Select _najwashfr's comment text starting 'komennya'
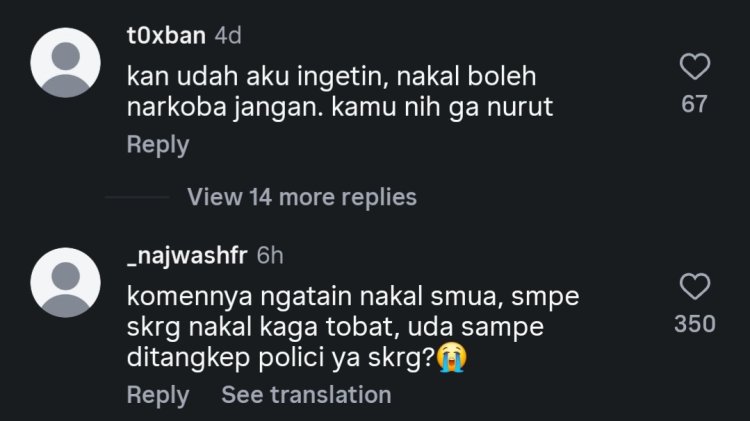 tap(353, 327)
